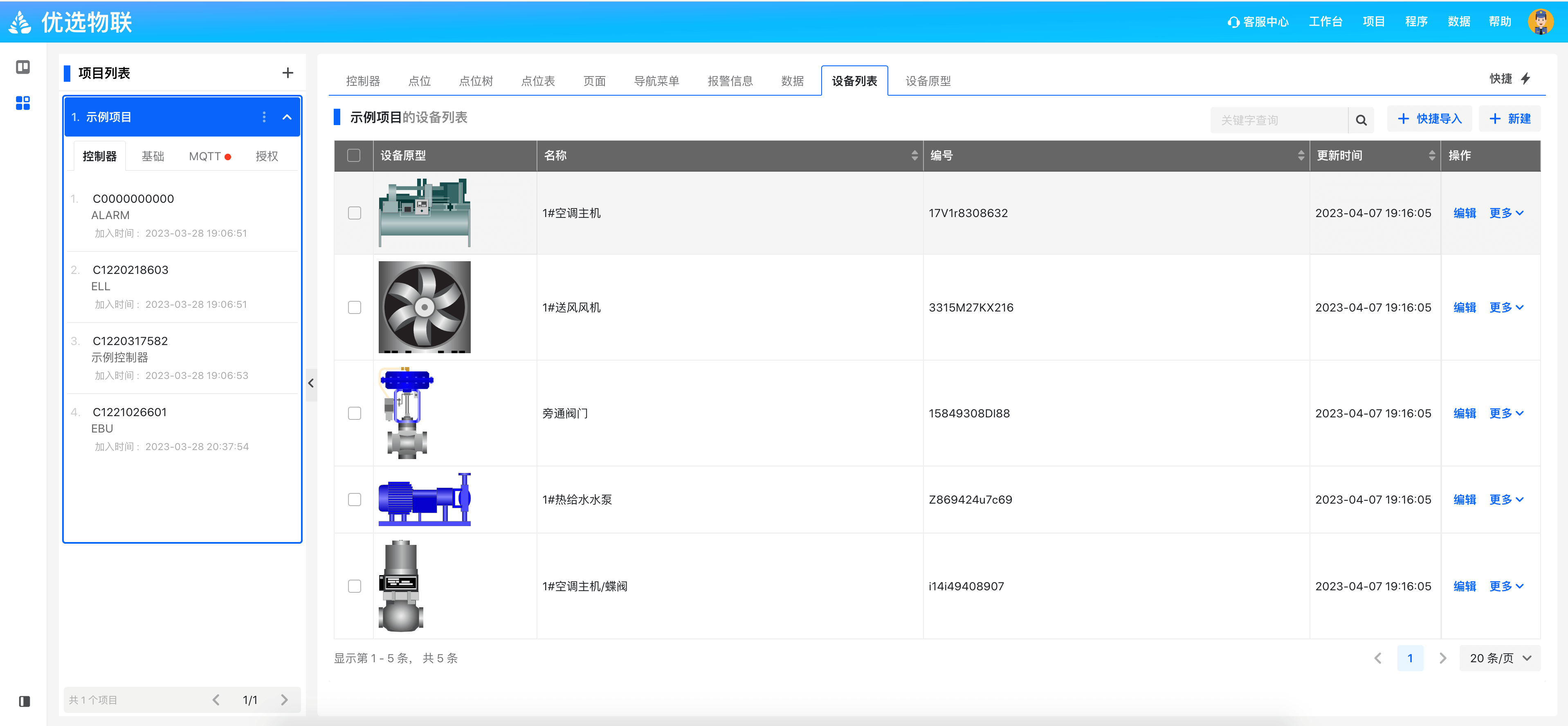The height and width of the screenshot is (726, 1568).
Task: Switch to the 设备原型 tab
Action: tap(928, 81)
